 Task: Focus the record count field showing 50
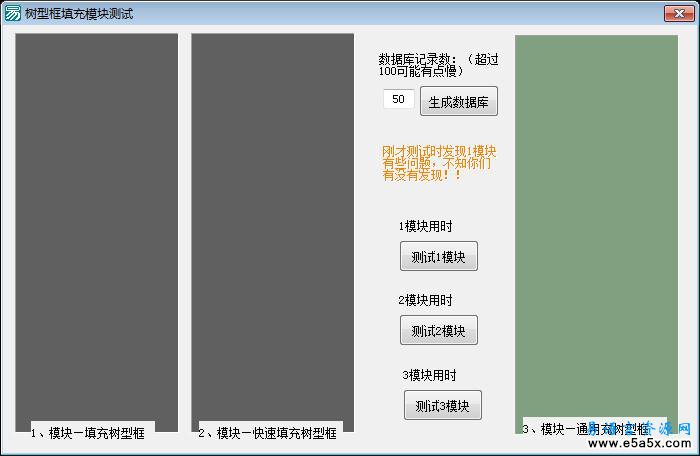click(398, 99)
